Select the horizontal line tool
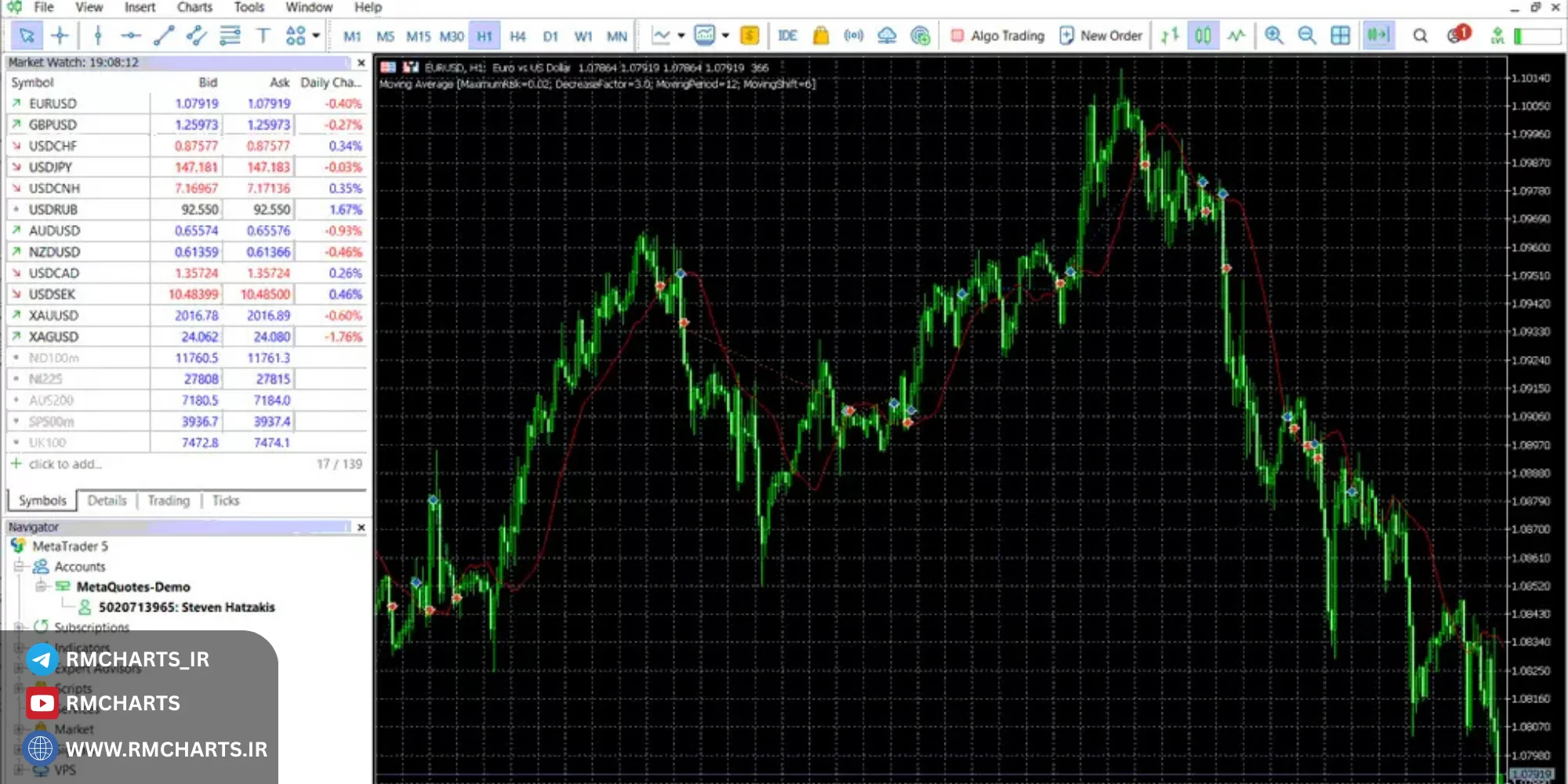Viewport: 1568px width, 784px height. click(131, 35)
